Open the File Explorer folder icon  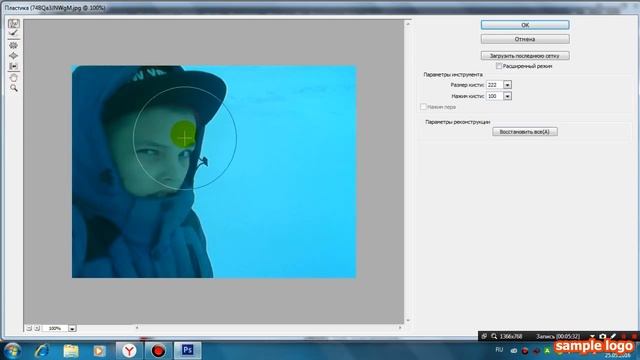pos(71,351)
